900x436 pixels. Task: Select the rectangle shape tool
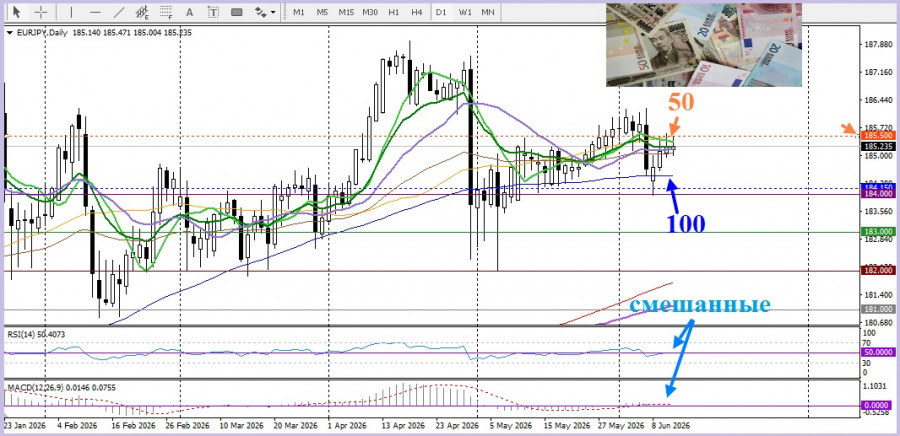pyautogui.click(x=237, y=12)
